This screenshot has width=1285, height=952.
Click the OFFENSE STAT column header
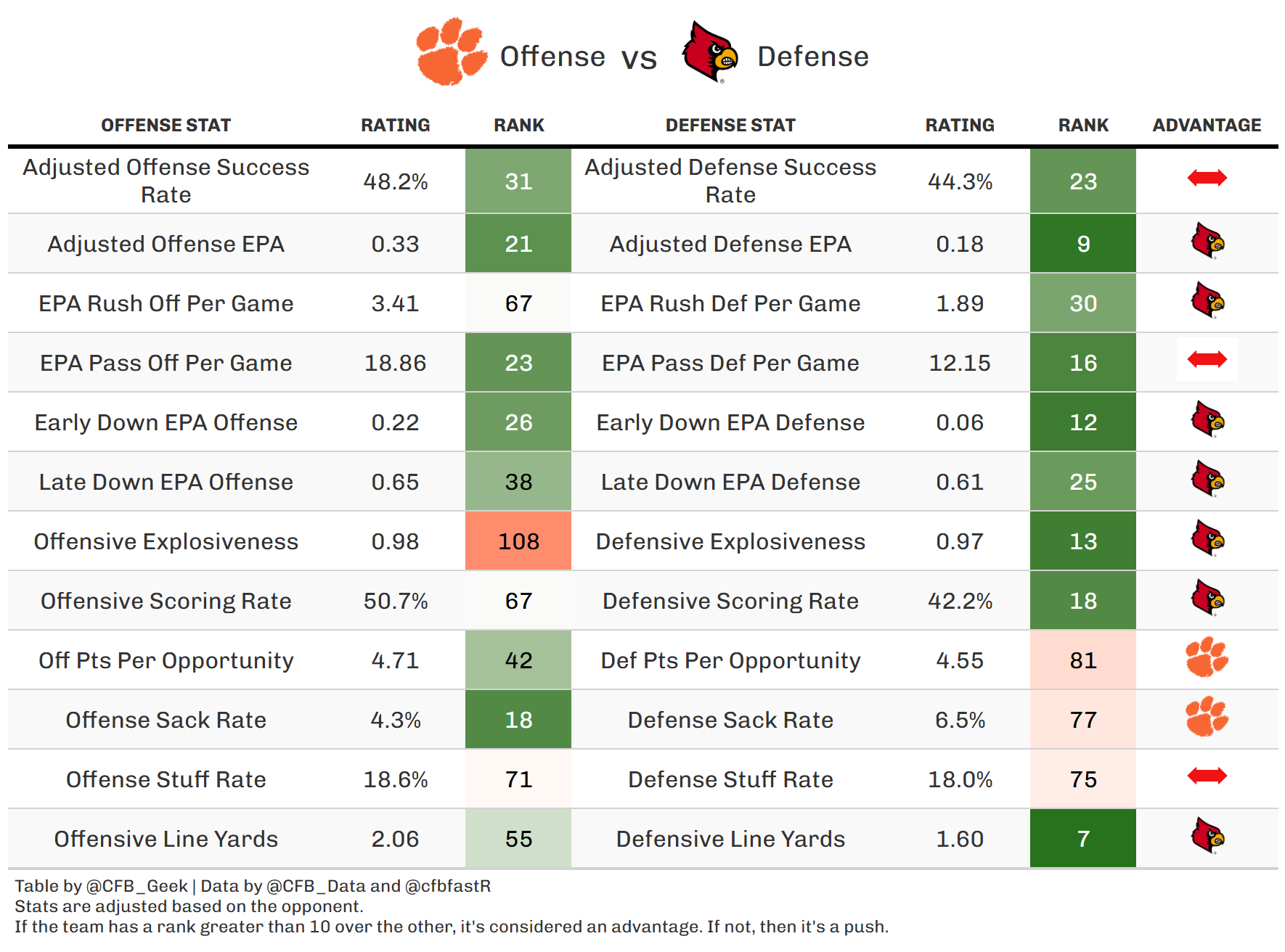click(x=166, y=126)
